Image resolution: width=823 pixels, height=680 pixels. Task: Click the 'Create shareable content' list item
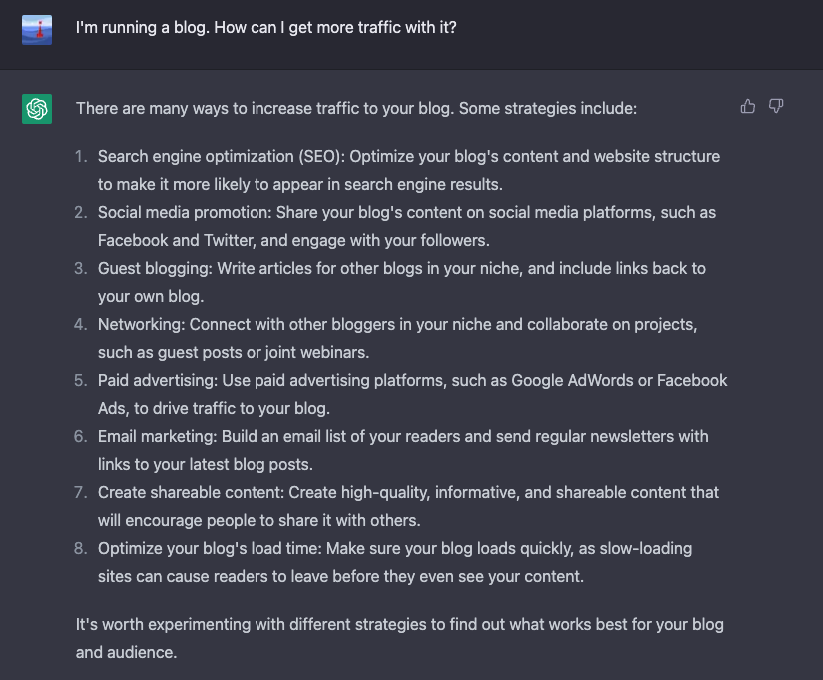coord(408,506)
